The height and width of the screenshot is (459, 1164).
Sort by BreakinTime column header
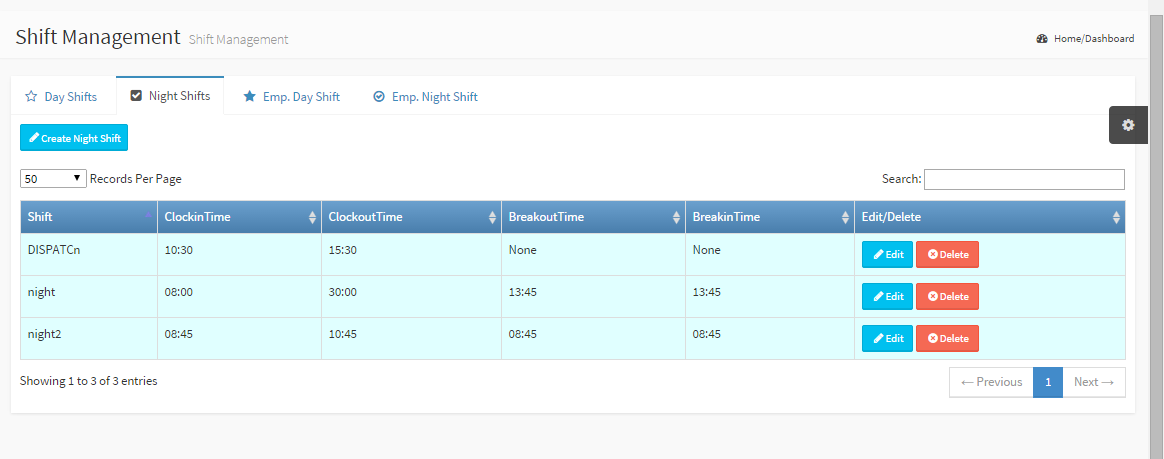point(769,217)
